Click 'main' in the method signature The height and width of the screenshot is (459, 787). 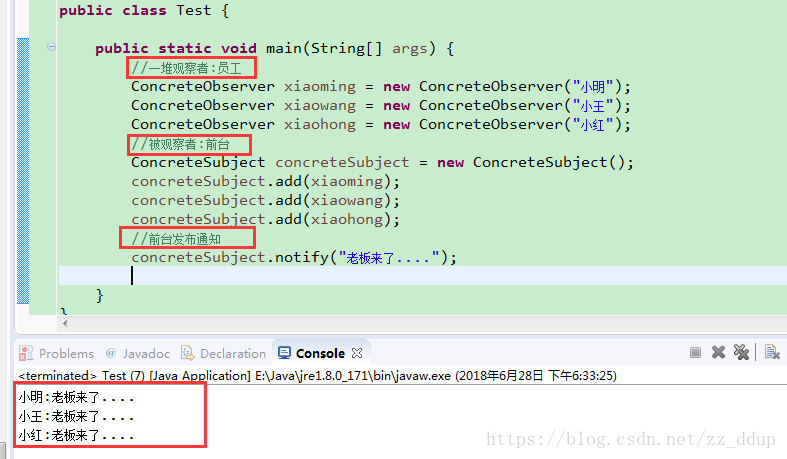click(284, 49)
